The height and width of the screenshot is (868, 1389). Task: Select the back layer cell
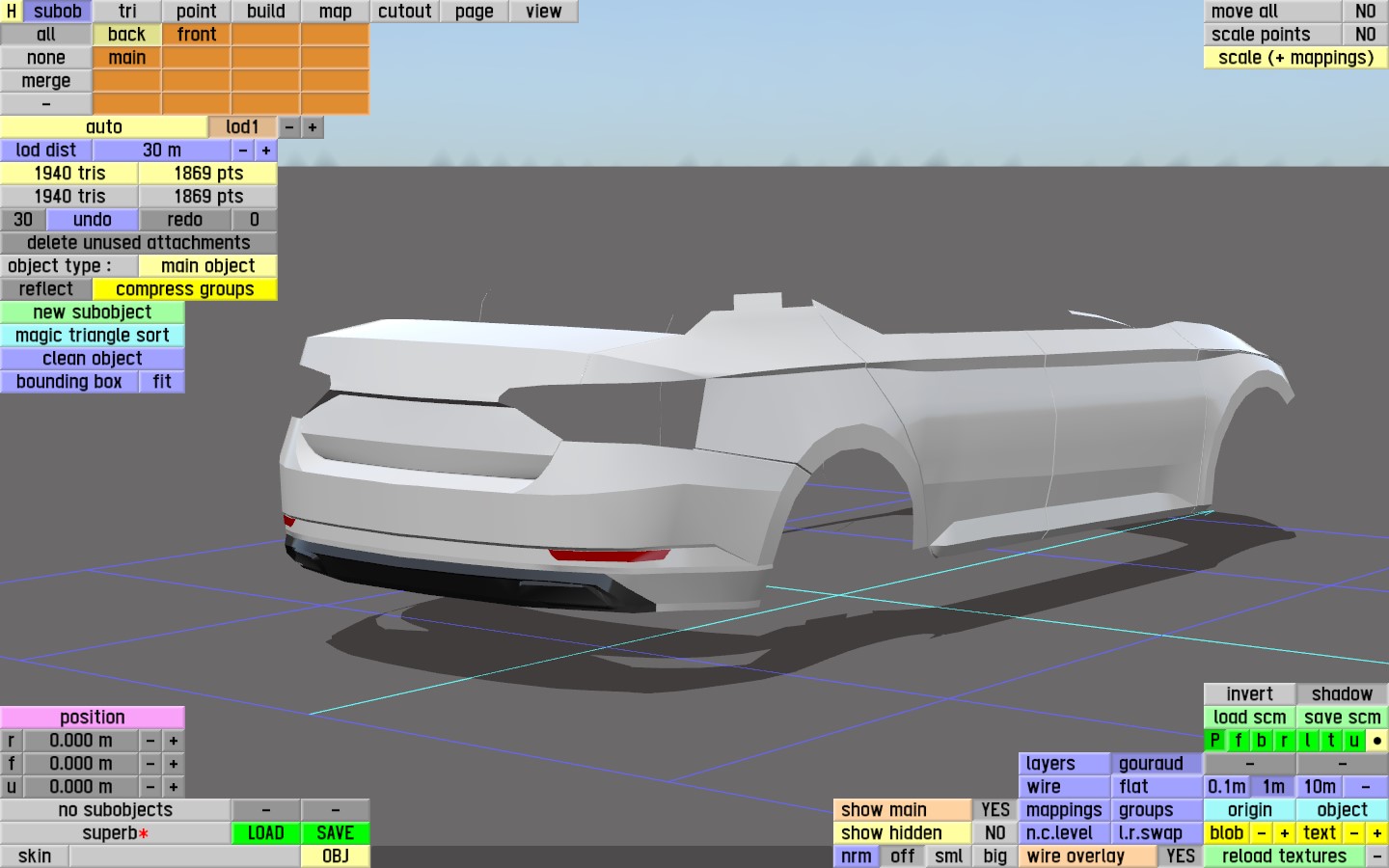127,35
